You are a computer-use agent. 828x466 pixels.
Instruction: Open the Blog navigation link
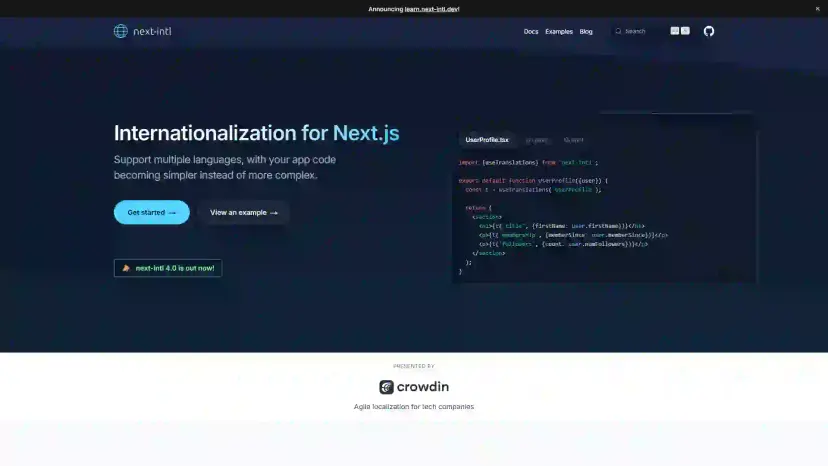[x=586, y=31]
